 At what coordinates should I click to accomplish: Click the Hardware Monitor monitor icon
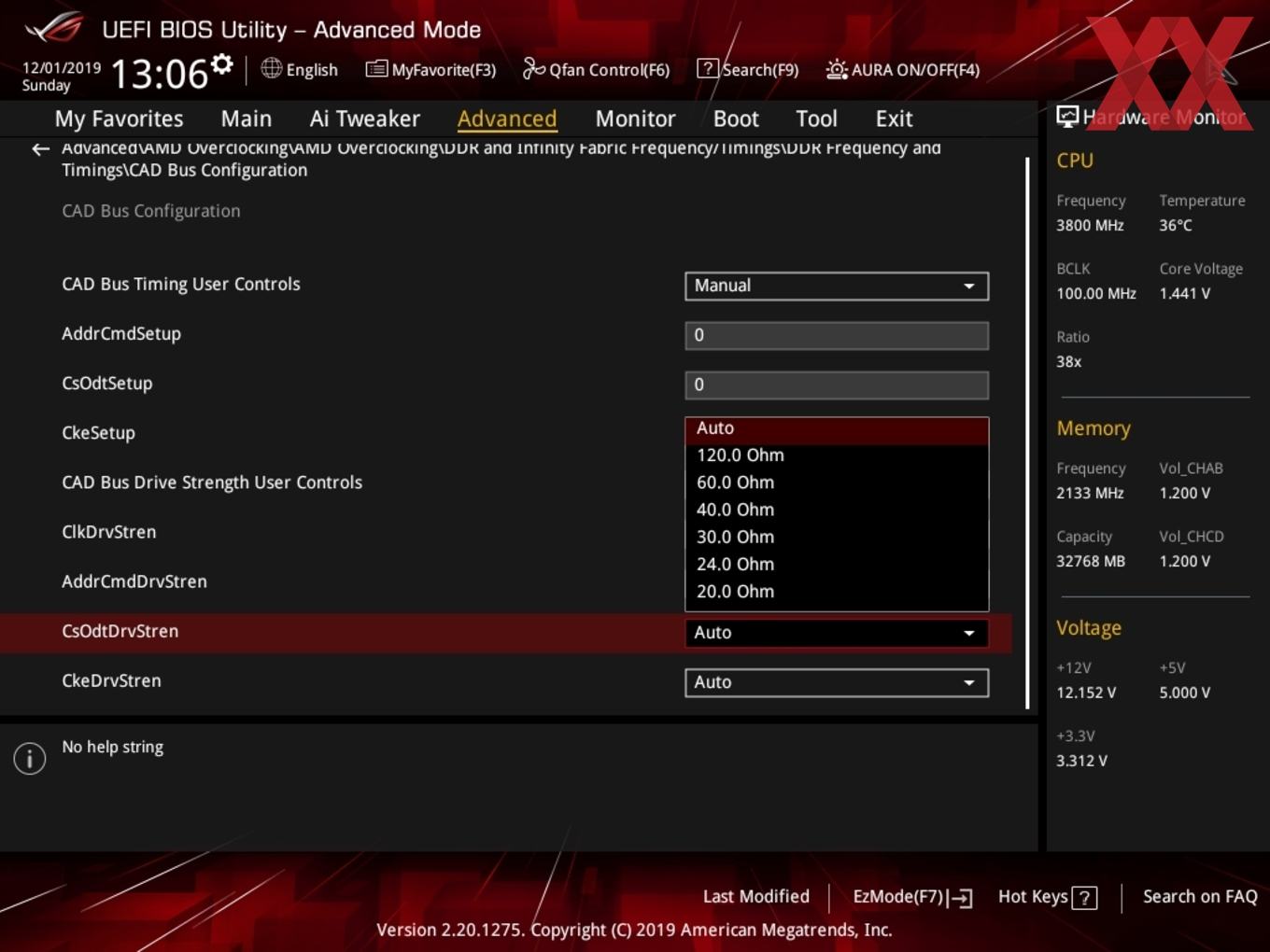coord(1067,116)
